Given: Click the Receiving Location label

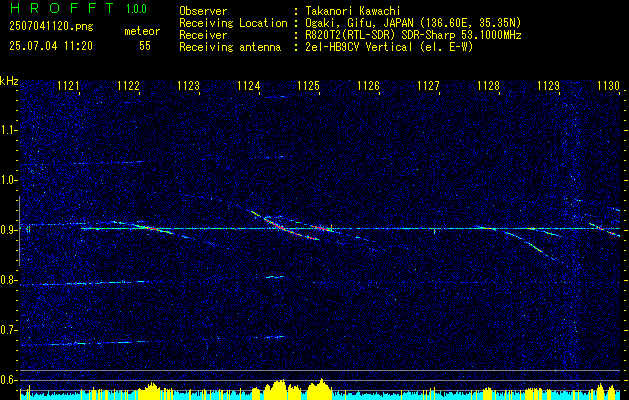Looking at the screenshot, I should [233, 23].
